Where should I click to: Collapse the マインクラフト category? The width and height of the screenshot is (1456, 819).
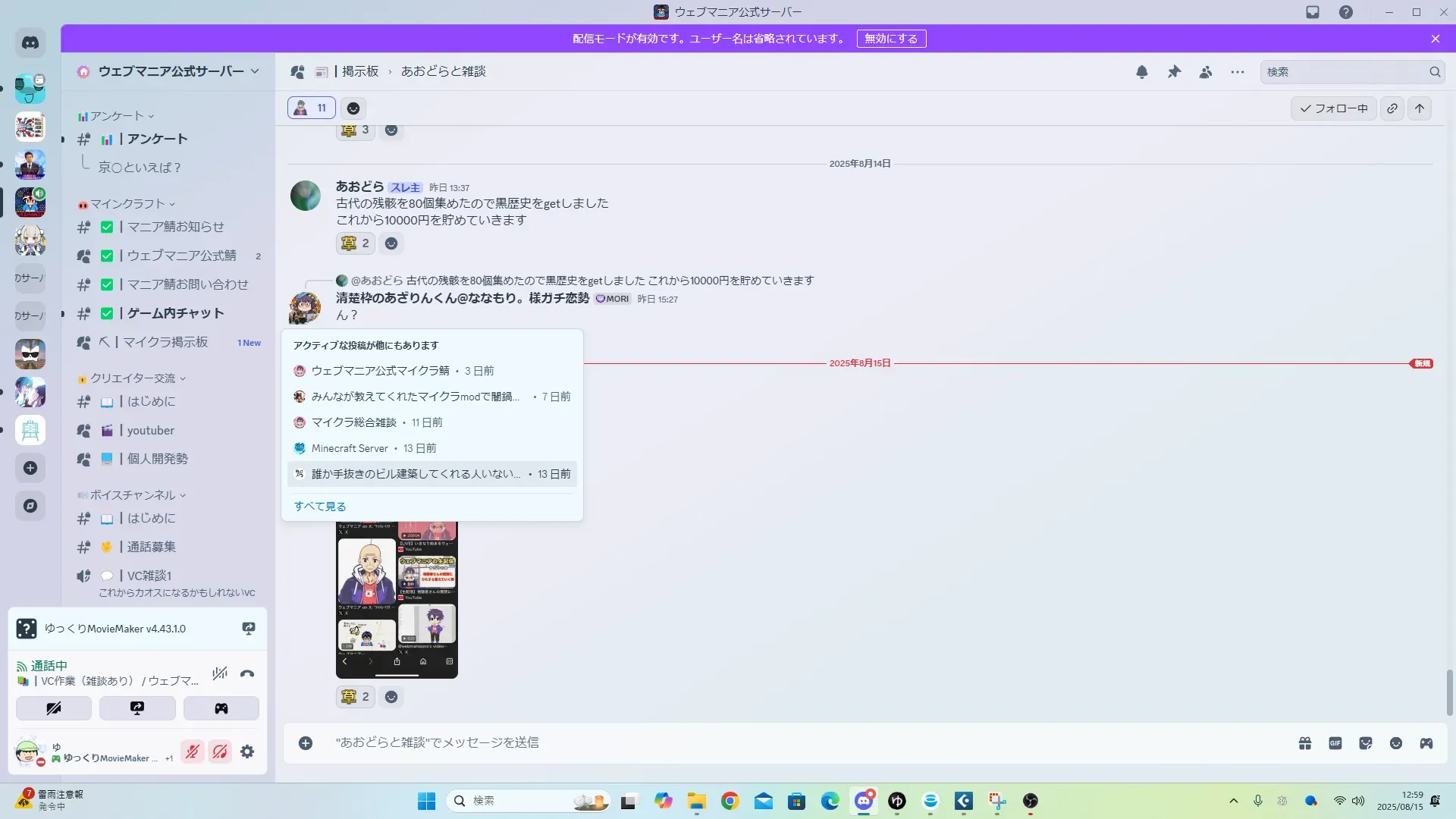127,204
